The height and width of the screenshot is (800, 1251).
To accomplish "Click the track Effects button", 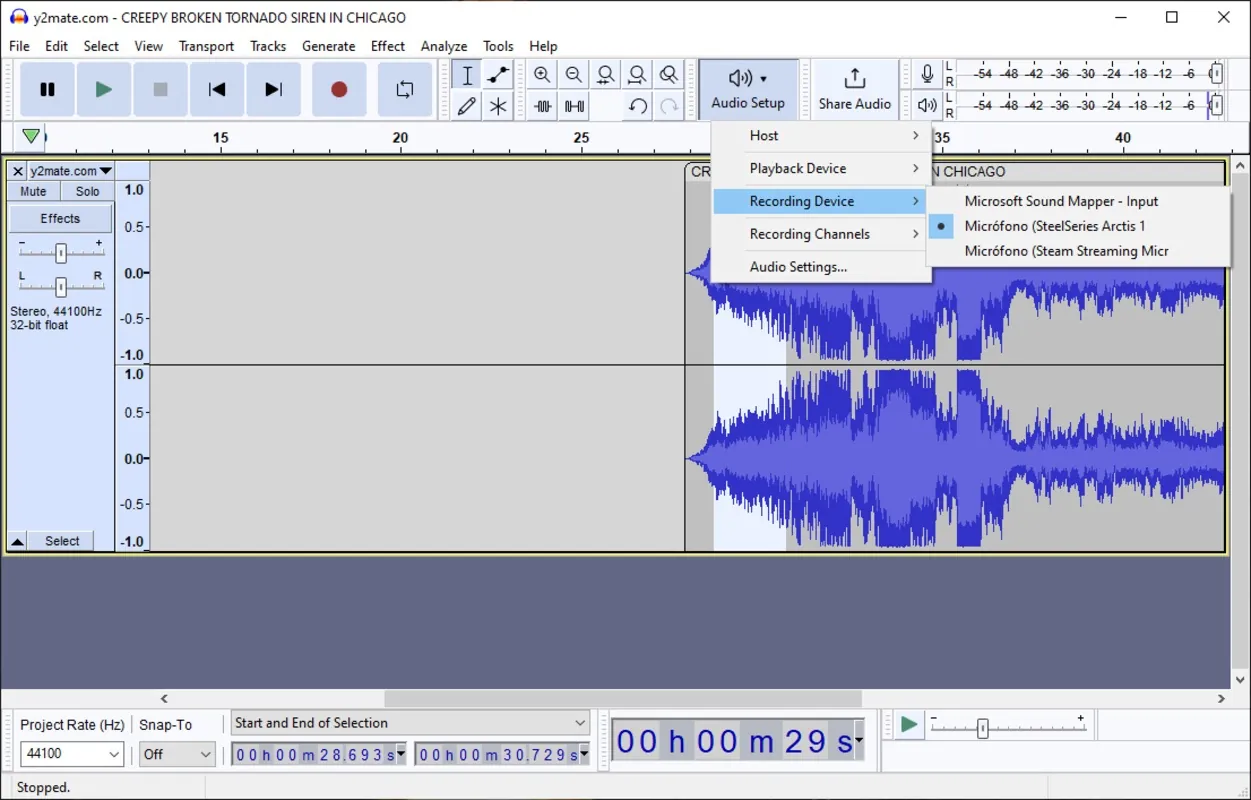I will coord(60,218).
